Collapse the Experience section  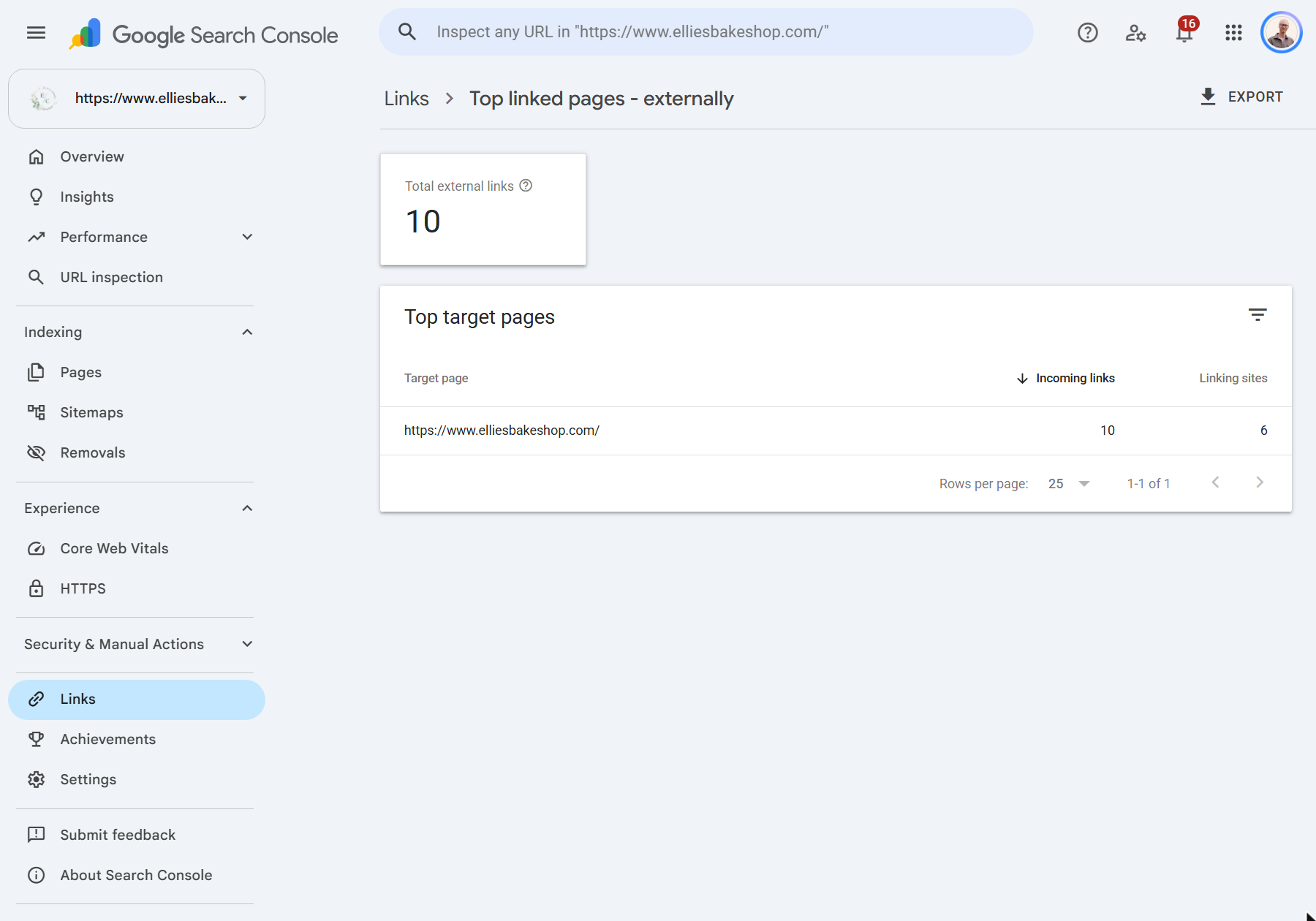coord(247,508)
